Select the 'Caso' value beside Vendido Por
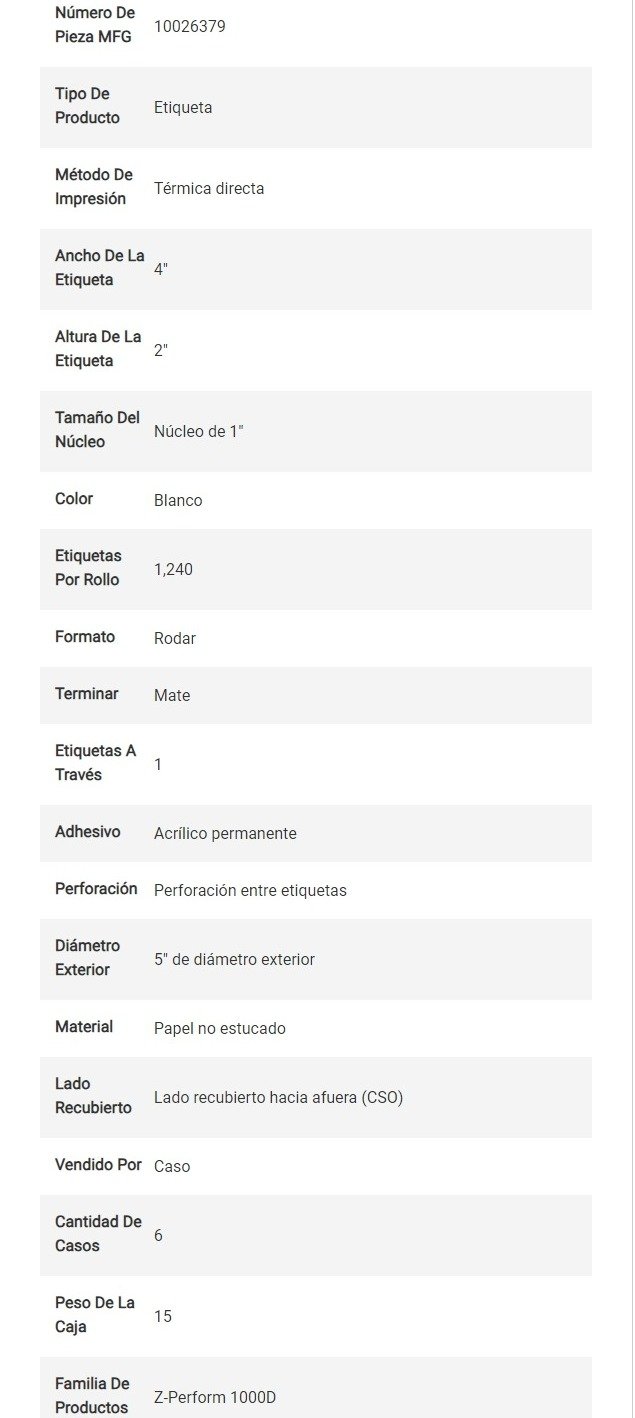635x1418 pixels. pyautogui.click(x=172, y=1166)
